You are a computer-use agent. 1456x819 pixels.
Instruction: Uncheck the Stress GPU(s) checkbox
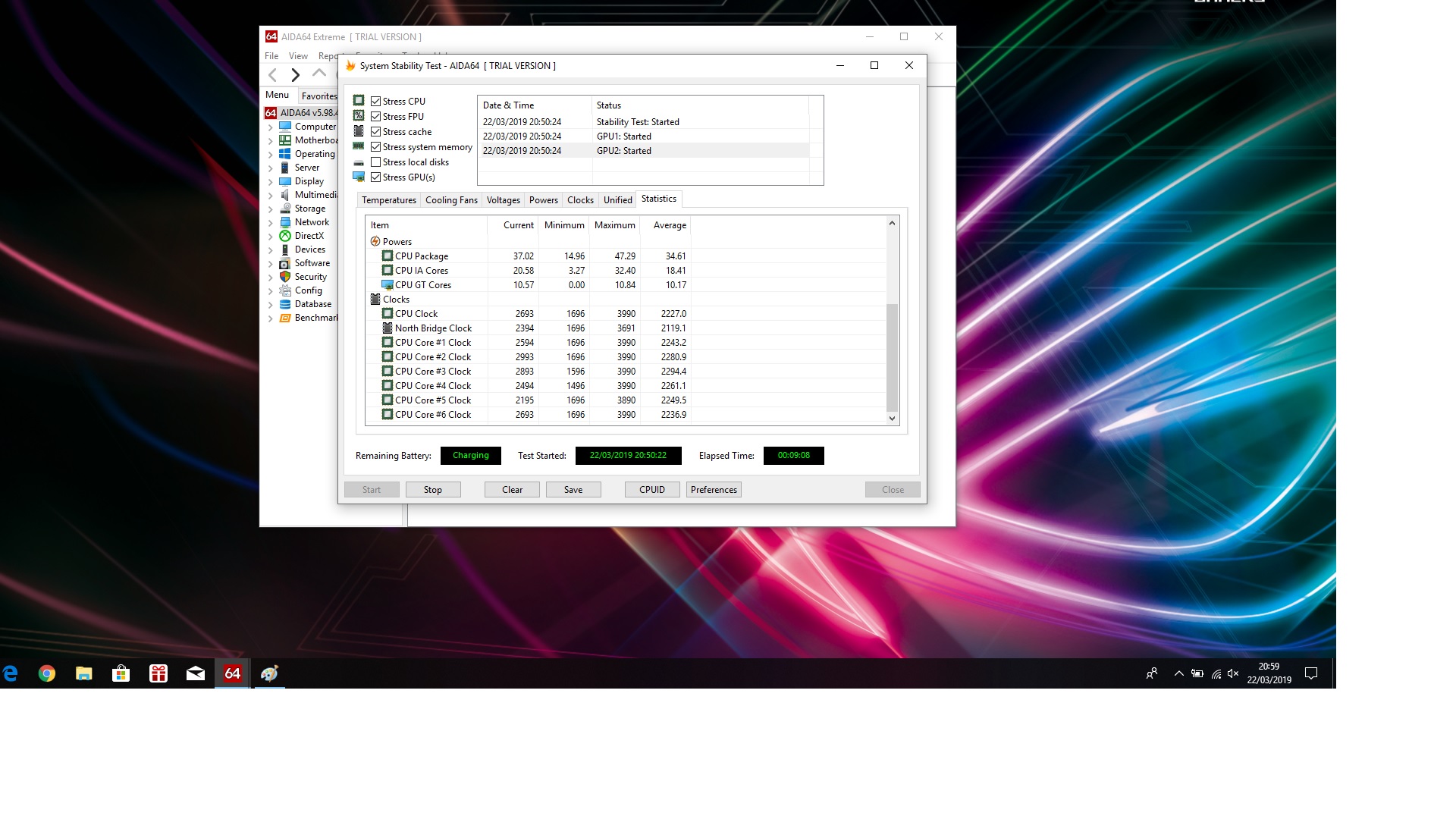[375, 177]
